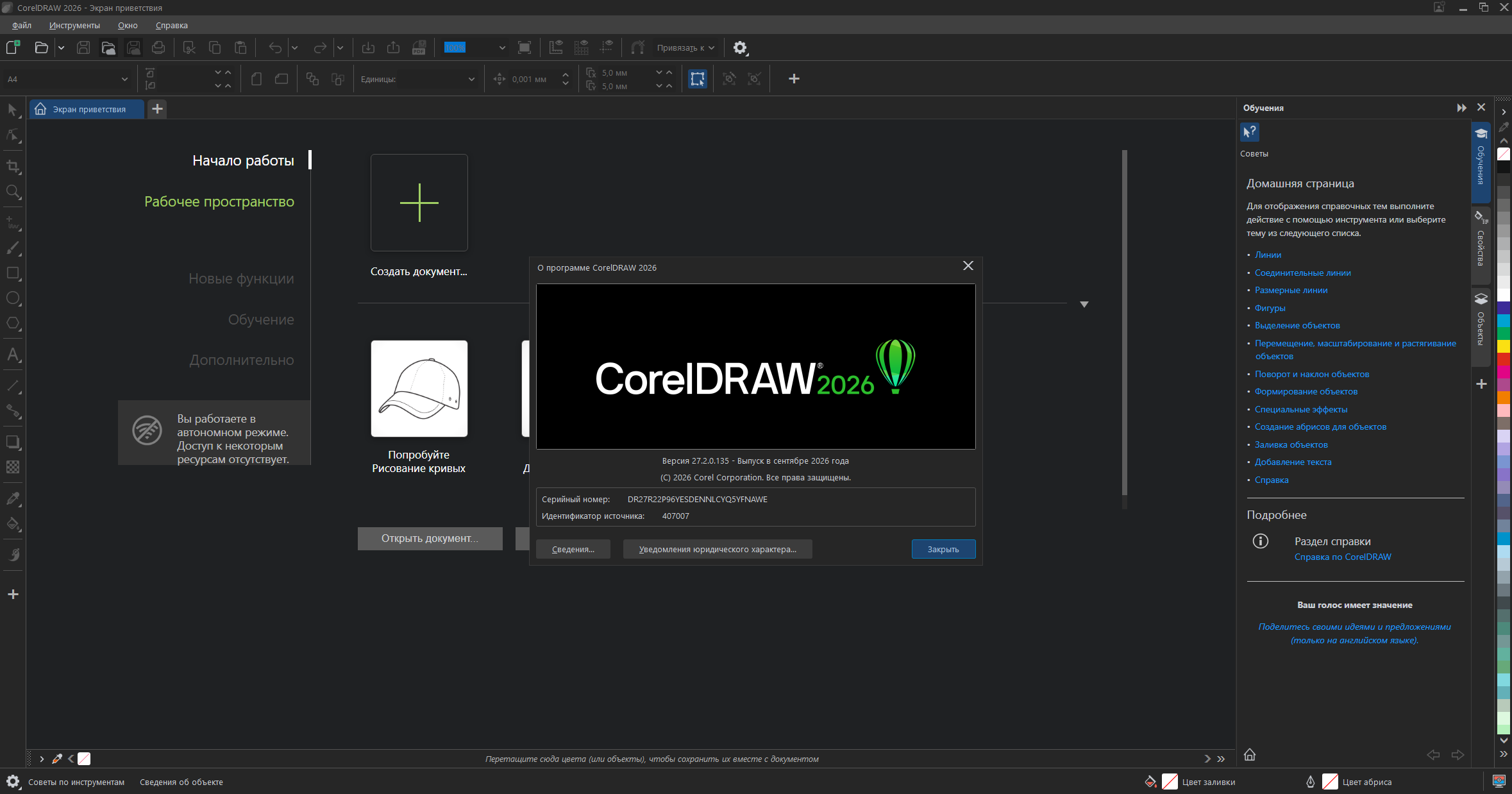Image resolution: width=1512 pixels, height=794 pixels.
Task: Select the Crop tool in toolbox
Action: pyautogui.click(x=13, y=167)
